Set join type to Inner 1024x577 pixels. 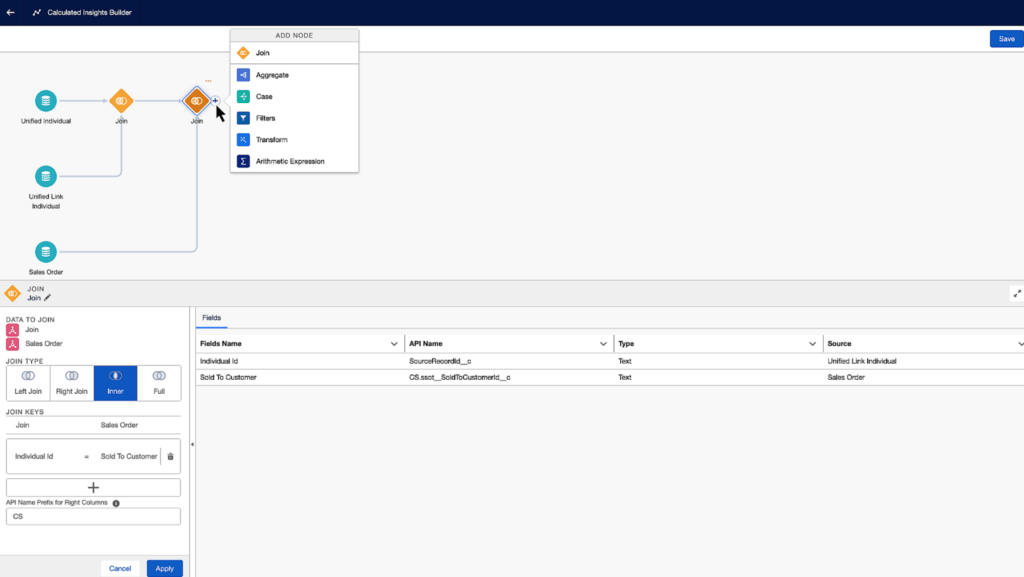point(116,383)
